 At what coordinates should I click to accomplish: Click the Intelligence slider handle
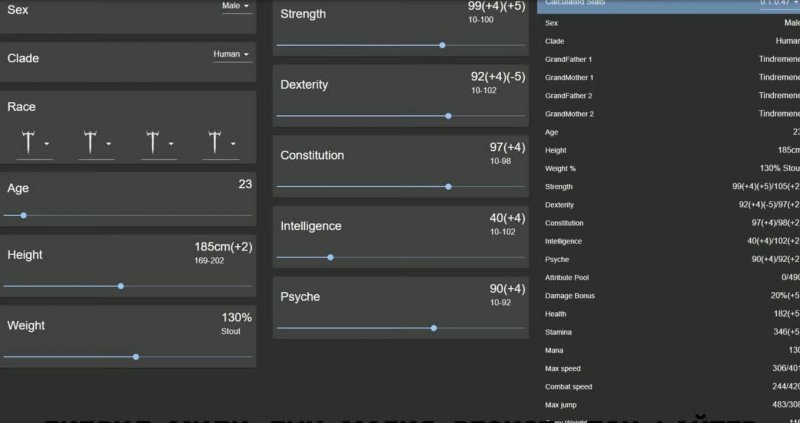click(330, 257)
